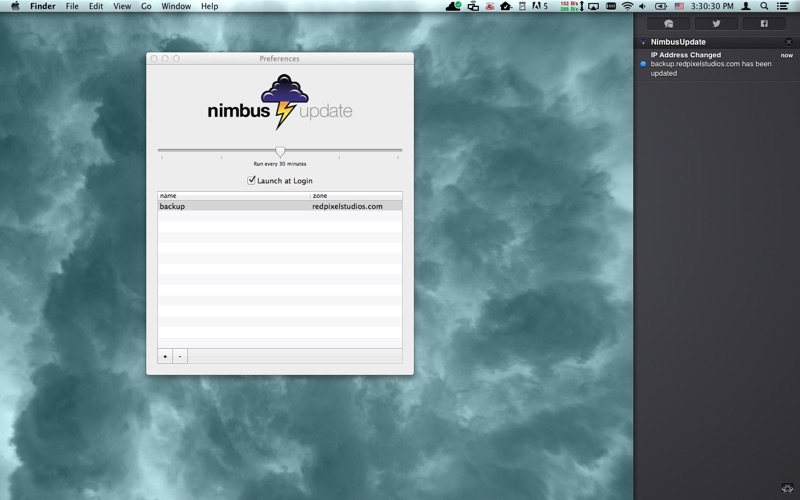This screenshot has height=500, width=800.
Task: Toggle the Launch at Login checkbox
Action: coord(251,180)
